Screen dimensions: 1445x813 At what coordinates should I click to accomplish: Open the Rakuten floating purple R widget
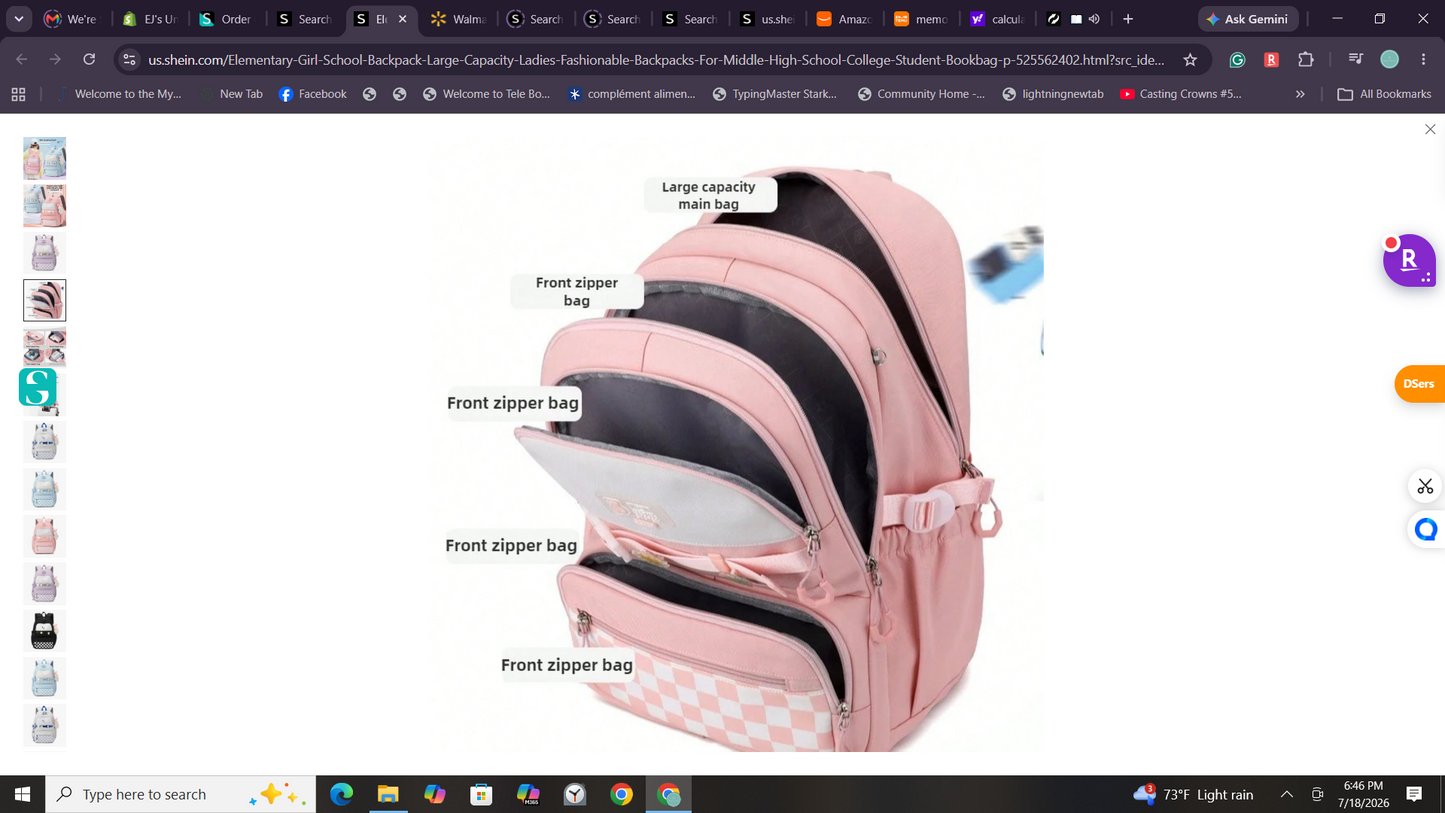[x=1409, y=260]
